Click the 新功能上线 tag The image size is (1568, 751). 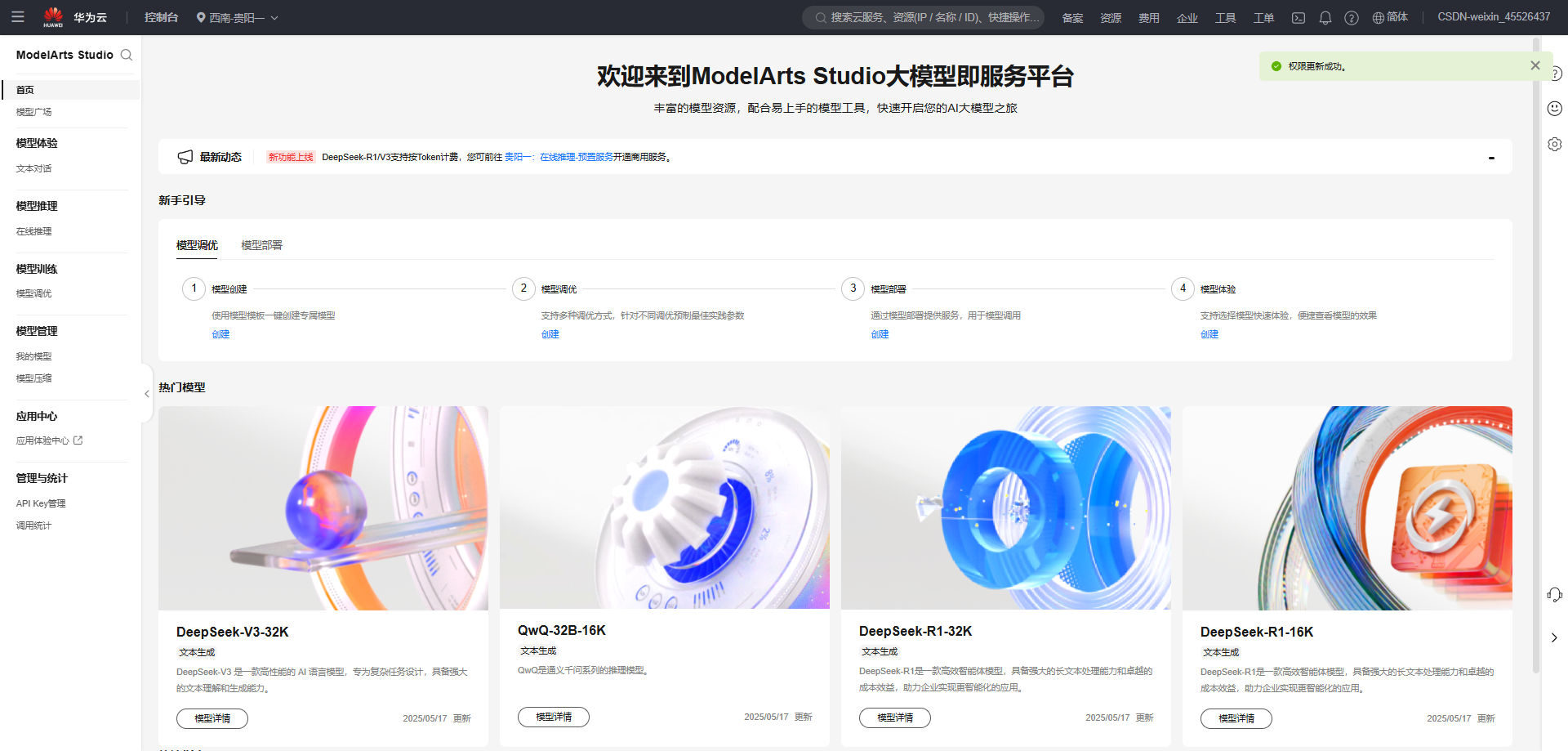click(291, 157)
